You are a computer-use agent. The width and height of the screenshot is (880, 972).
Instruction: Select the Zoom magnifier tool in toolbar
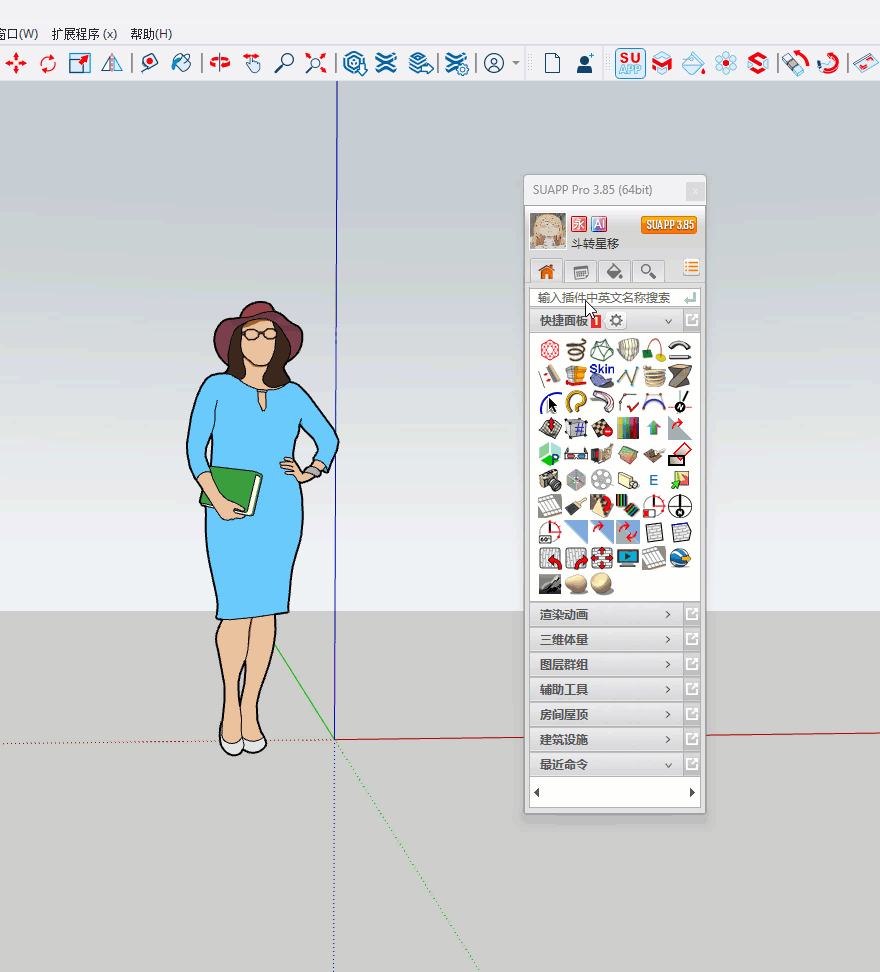285,63
